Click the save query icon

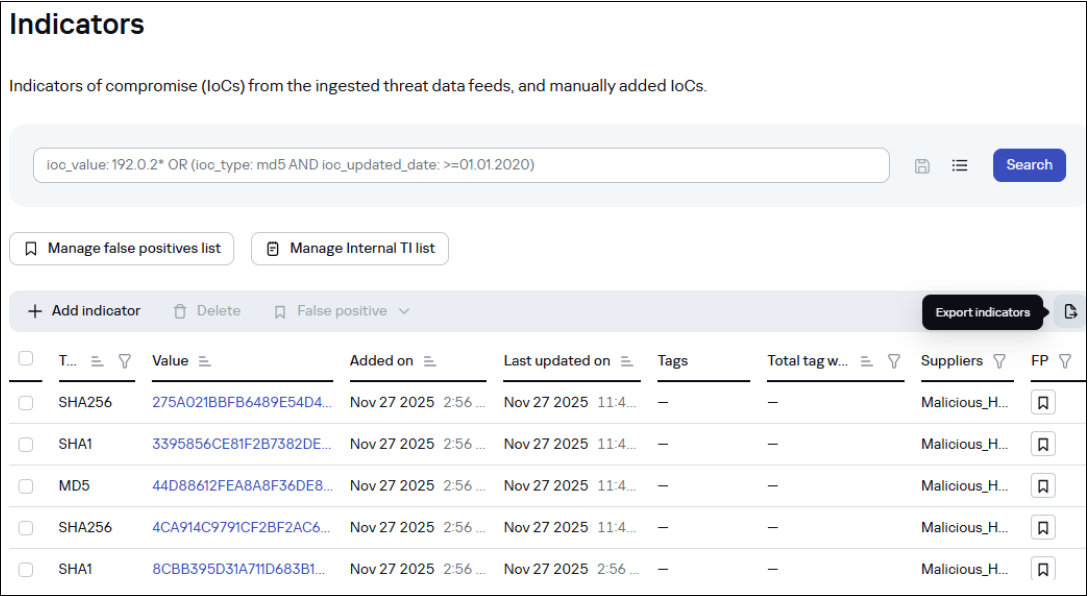921,166
